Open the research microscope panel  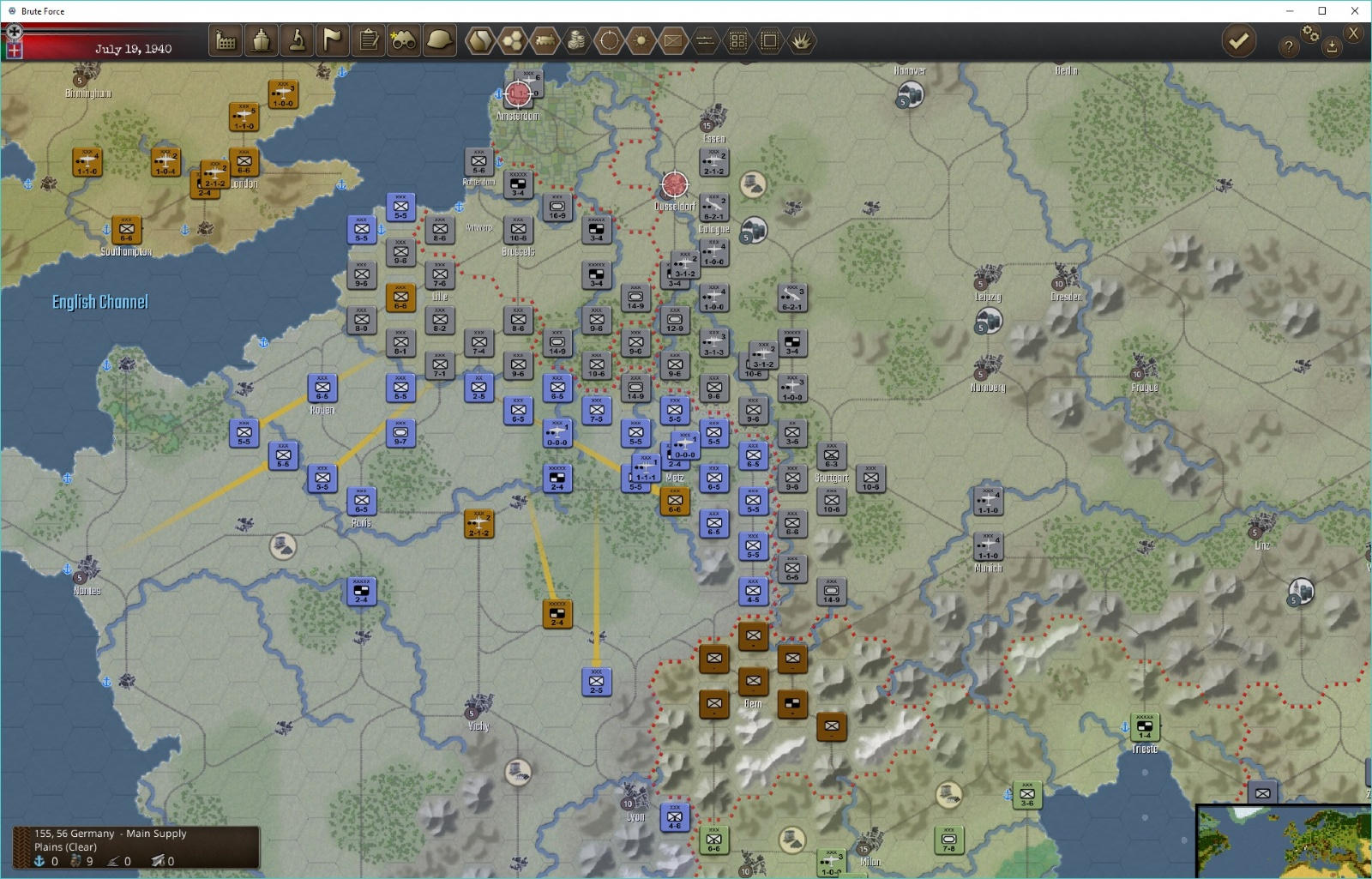(298, 40)
